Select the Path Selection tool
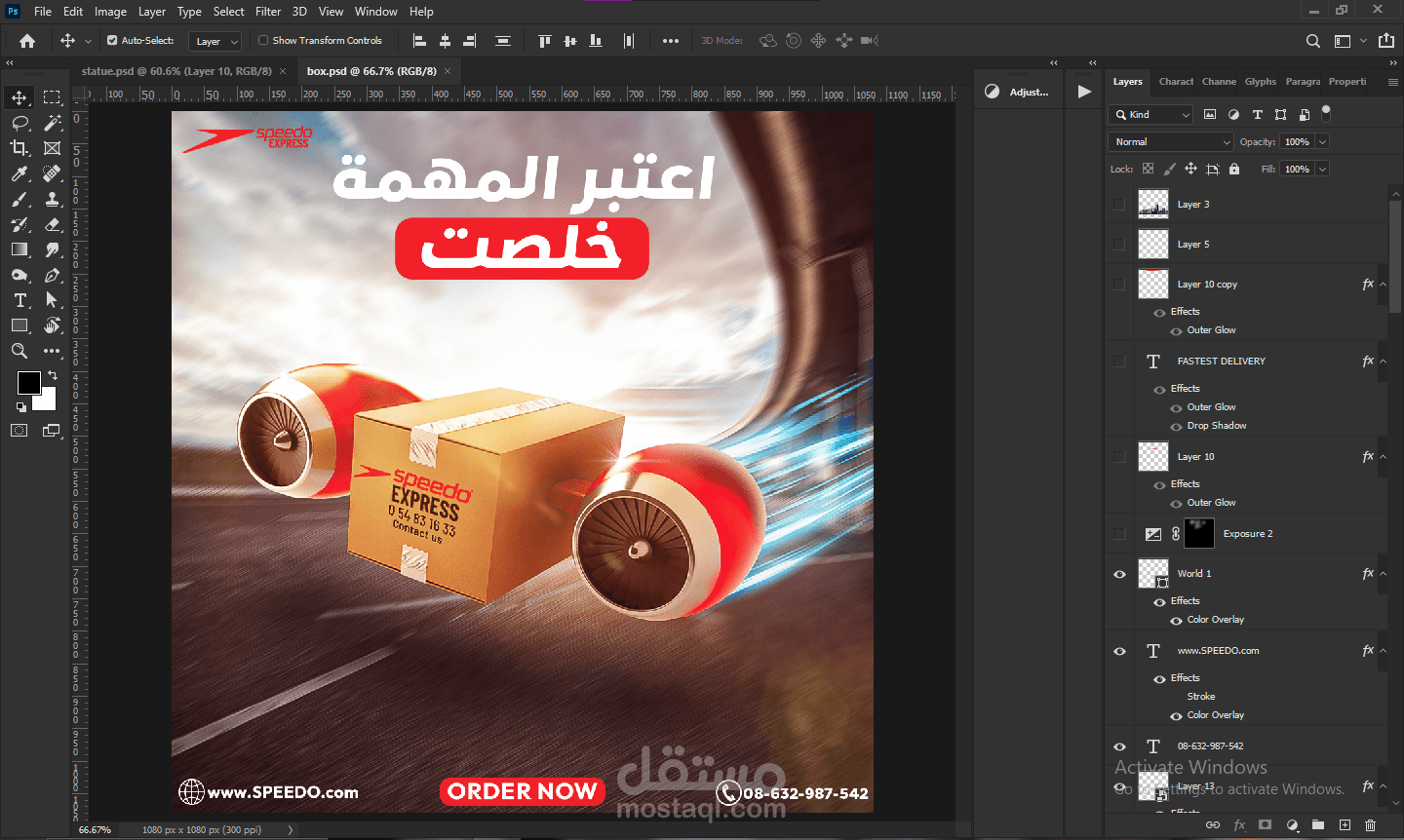 click(52, 300)
